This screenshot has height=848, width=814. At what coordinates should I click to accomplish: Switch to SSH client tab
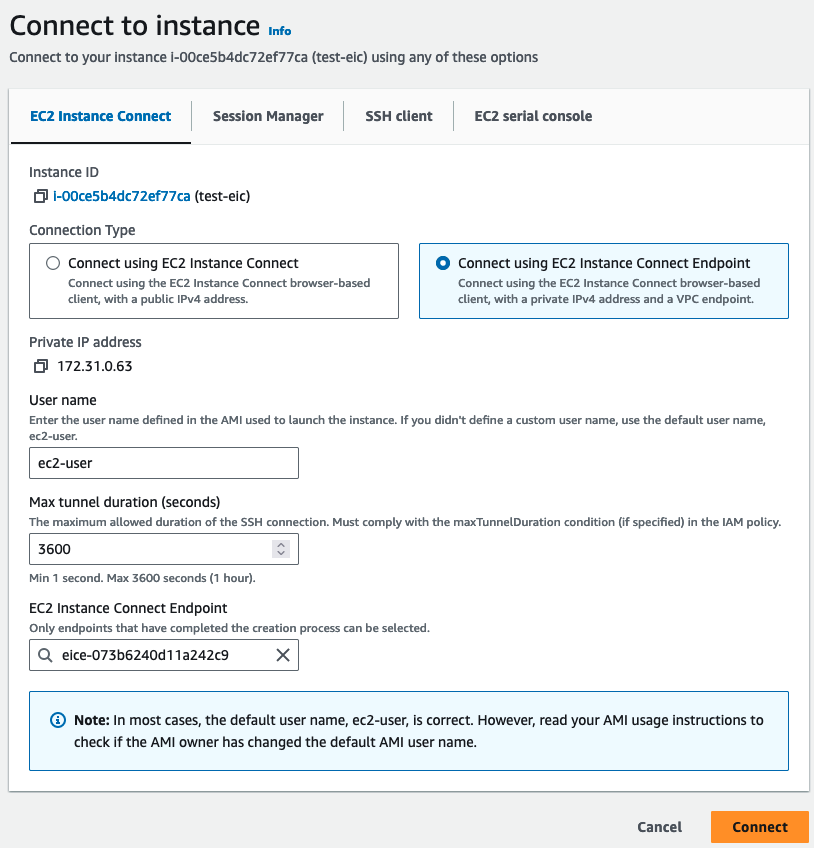399,116
